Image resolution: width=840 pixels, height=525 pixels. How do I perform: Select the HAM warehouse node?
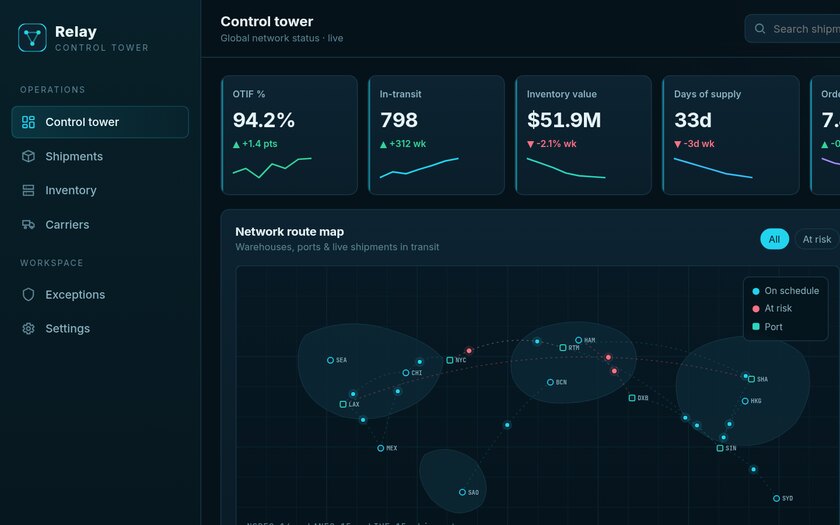[579, 340]
